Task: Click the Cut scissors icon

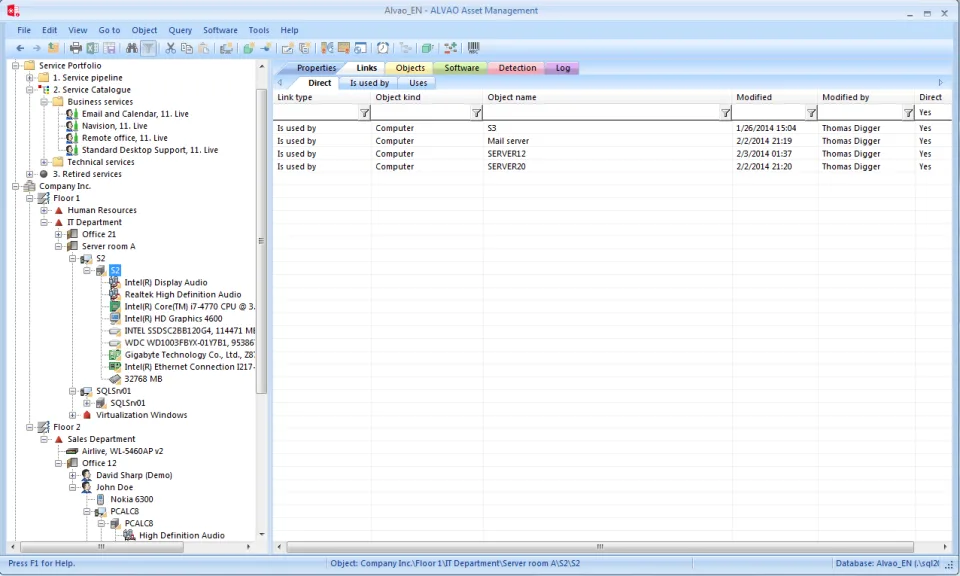Action: [x=170, y=48]
